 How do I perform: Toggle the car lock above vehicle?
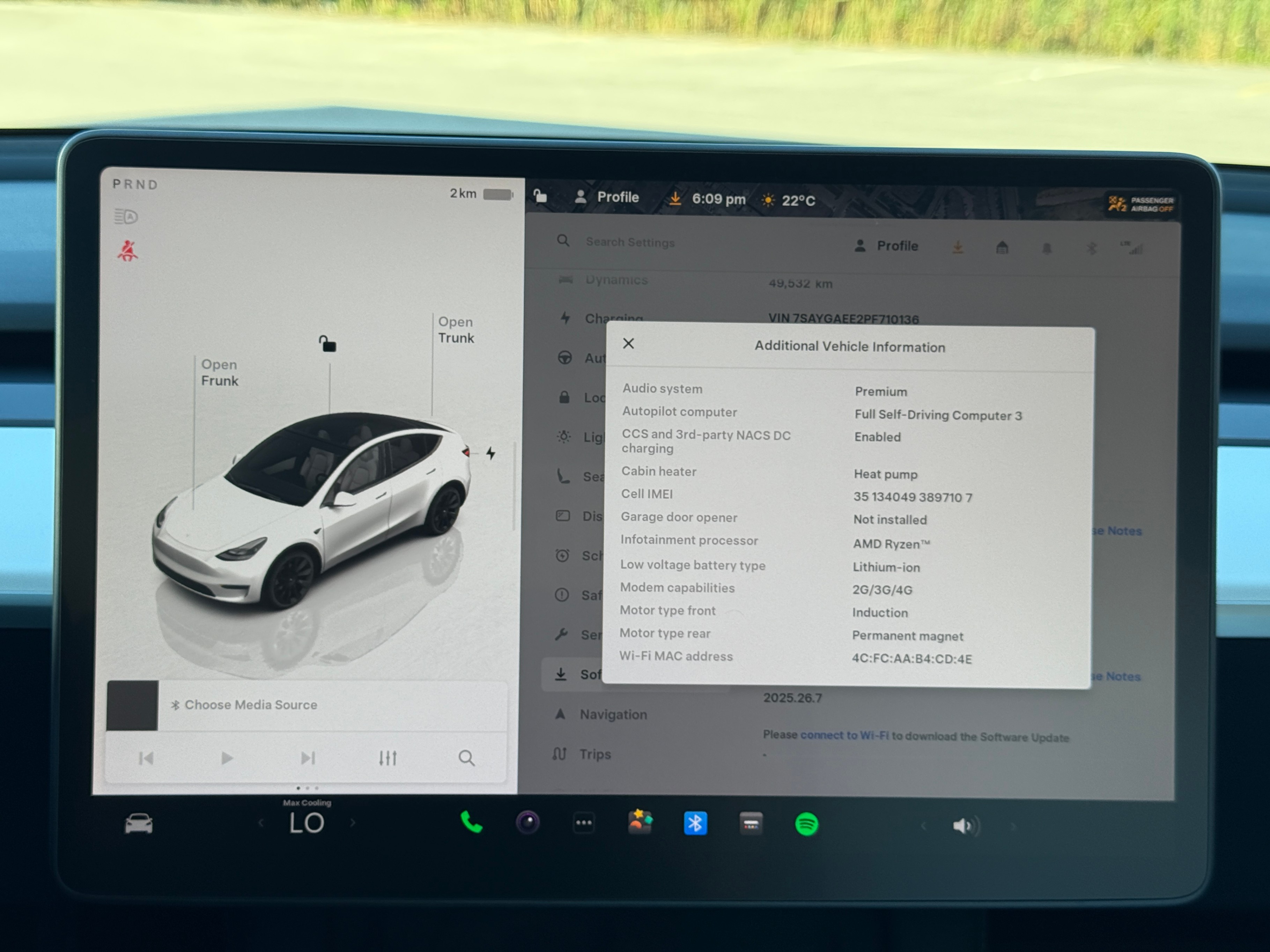tap(327, 344)
